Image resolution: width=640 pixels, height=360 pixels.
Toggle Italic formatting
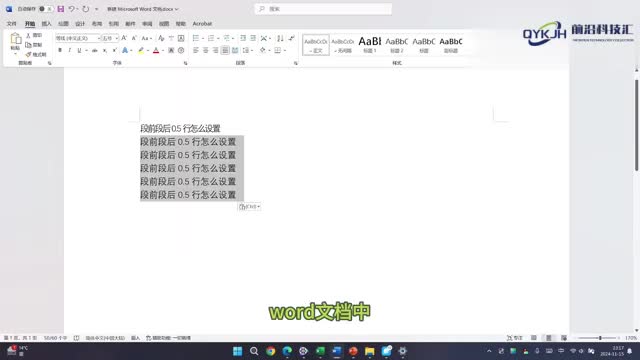click(x=69, y=51)
